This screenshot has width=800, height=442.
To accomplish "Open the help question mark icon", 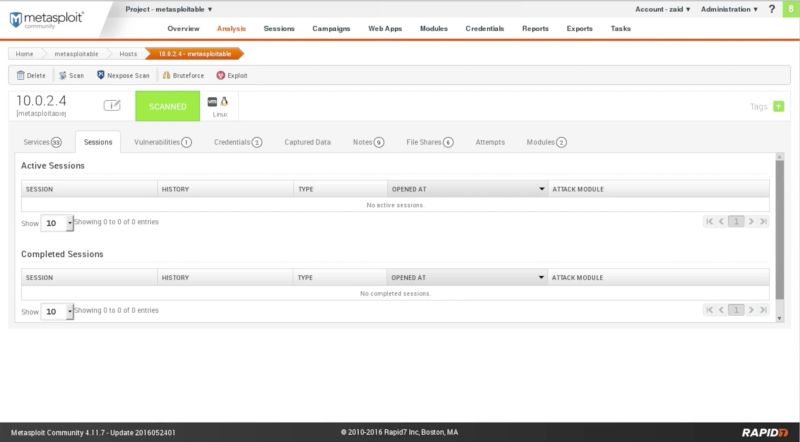I will click(x=772, y=9).
